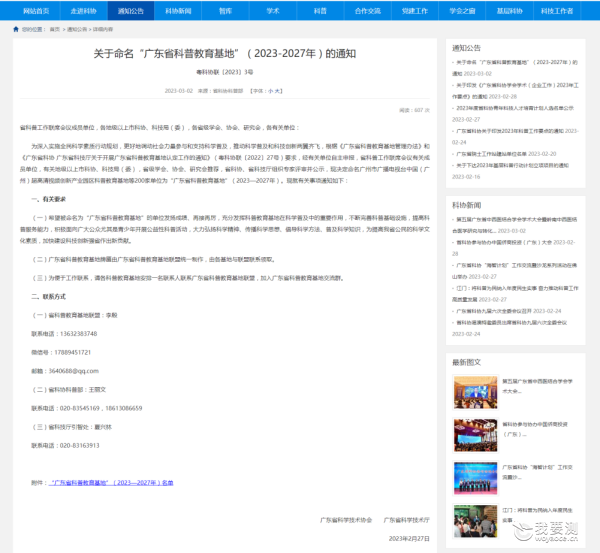Click the closing date 2023年2月27日

409,538
